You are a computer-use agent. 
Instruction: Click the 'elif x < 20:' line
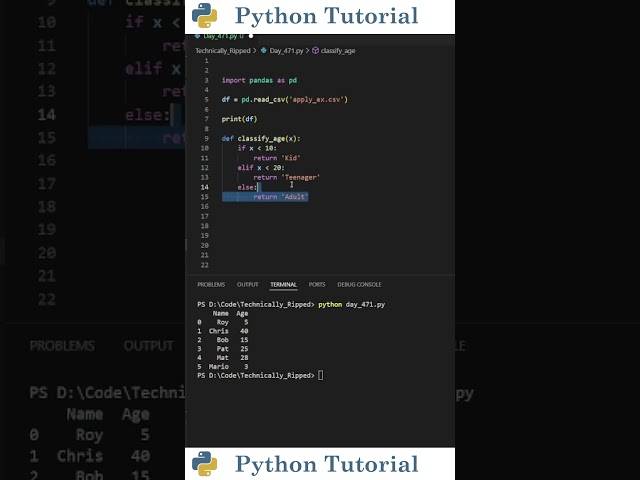click(x=261, y=168)
